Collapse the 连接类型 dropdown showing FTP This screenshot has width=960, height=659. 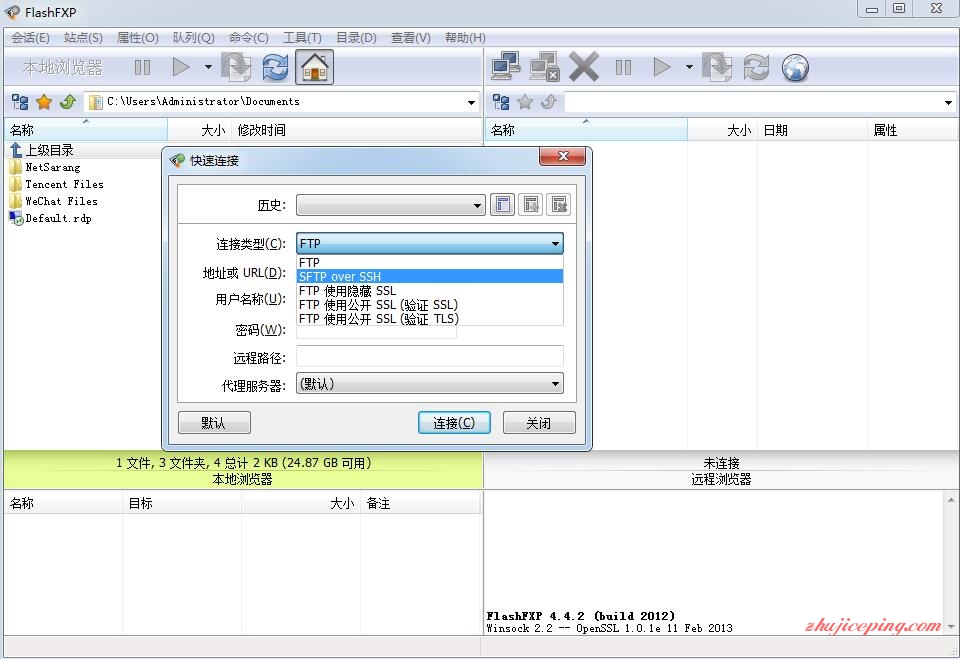pyautogui.click(x=555, y=244)
